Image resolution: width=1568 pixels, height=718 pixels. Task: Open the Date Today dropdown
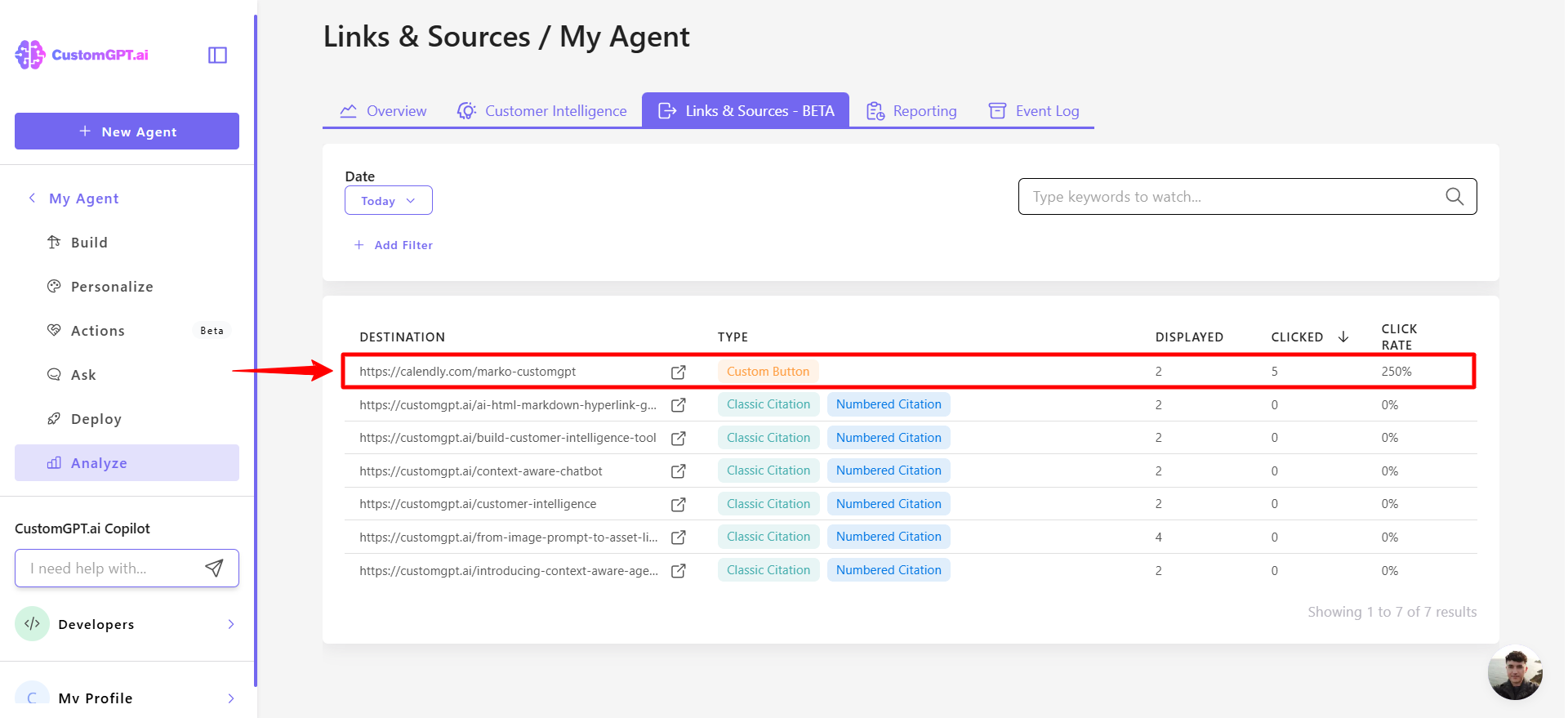(x=389, y=200)
